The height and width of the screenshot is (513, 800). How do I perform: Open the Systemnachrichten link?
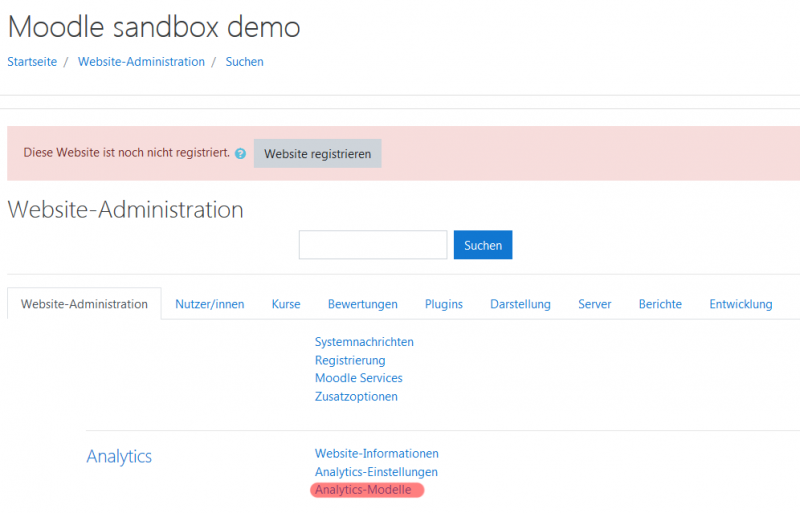point(364,342)
